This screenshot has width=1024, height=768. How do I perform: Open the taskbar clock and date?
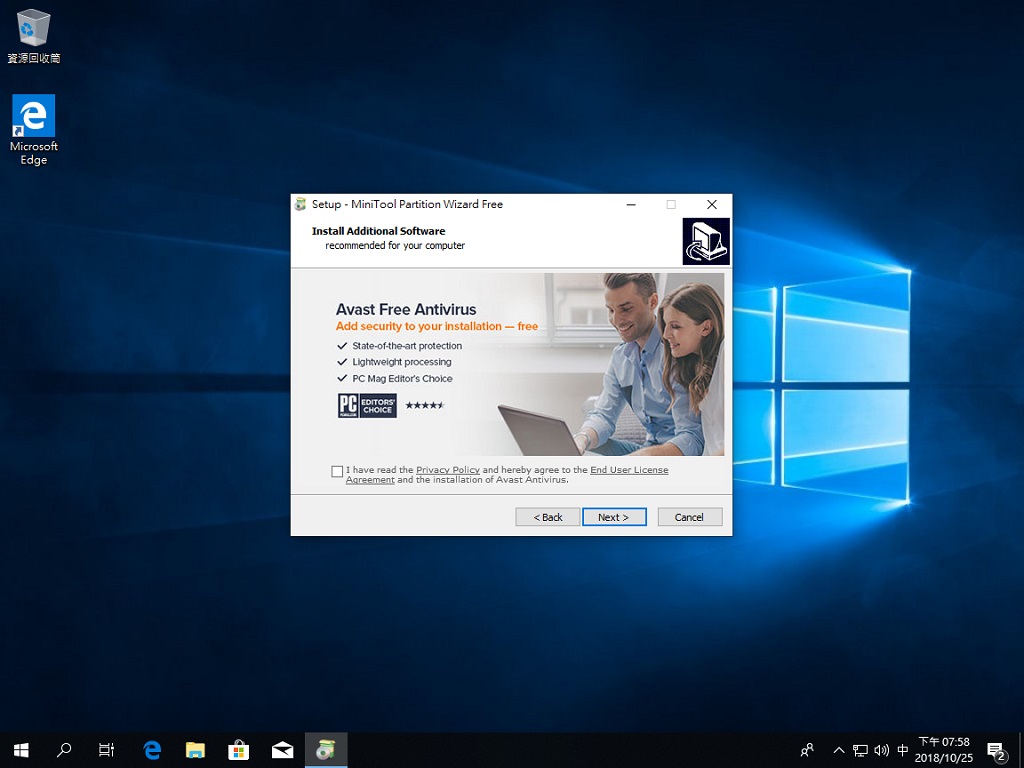(944, 750)
